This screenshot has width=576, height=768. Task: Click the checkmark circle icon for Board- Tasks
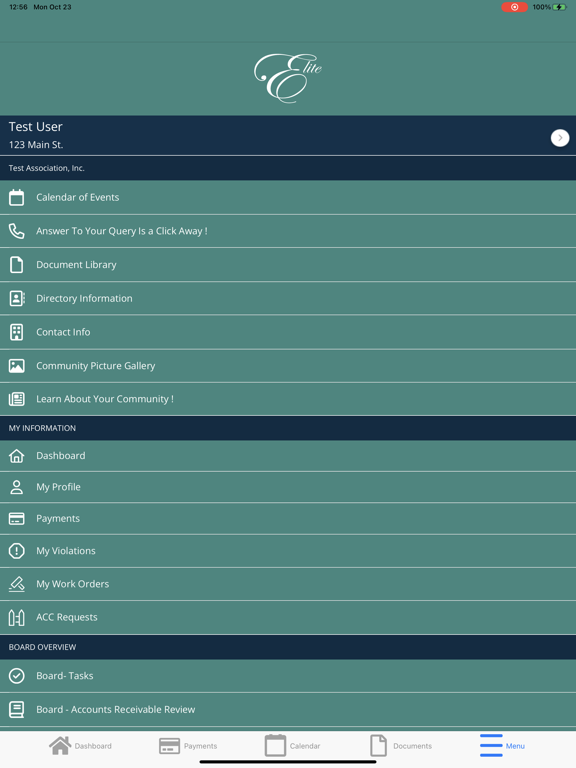click(x=17, y=676)
